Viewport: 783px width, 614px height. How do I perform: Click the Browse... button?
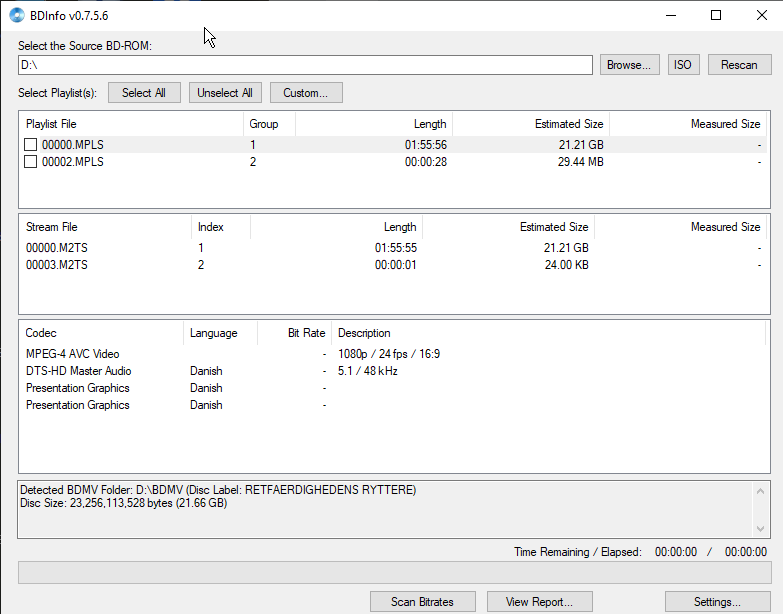pyautogui.click(x=629, y=65)
